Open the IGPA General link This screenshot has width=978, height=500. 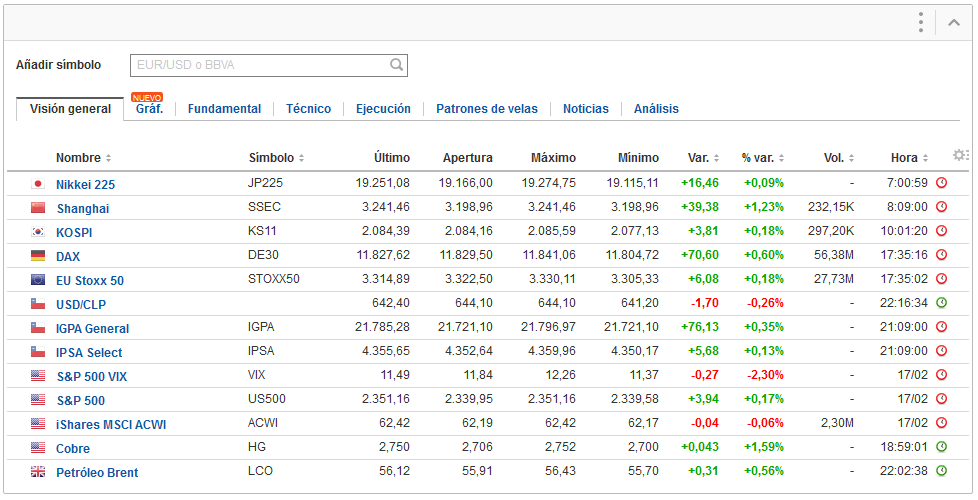click(x=92, y=329)
